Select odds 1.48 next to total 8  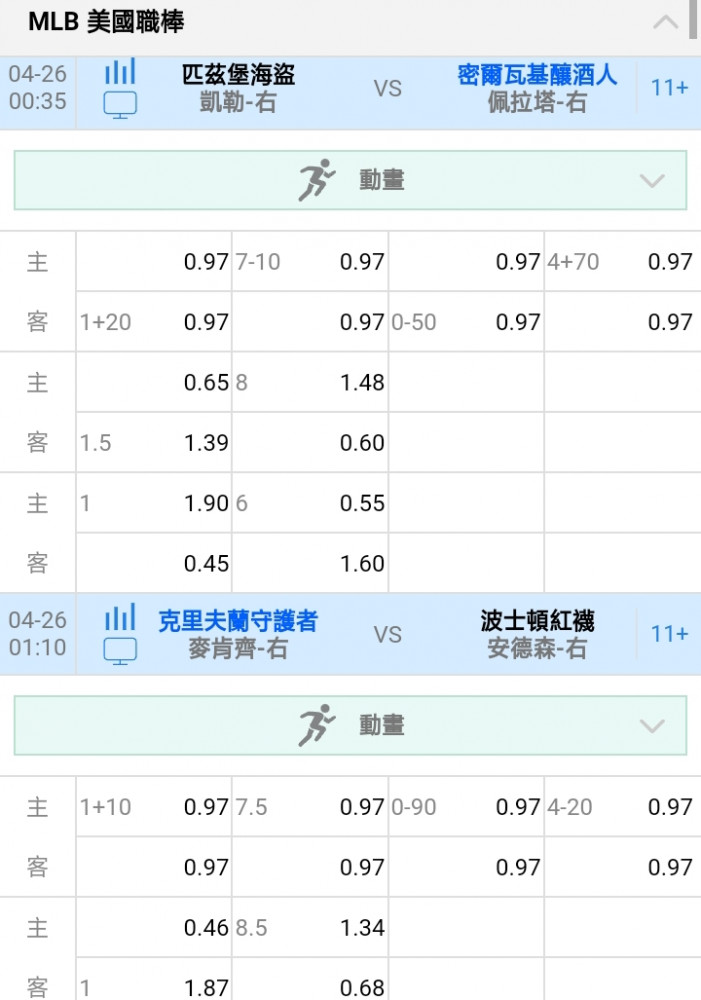click(x=362, y=383)
